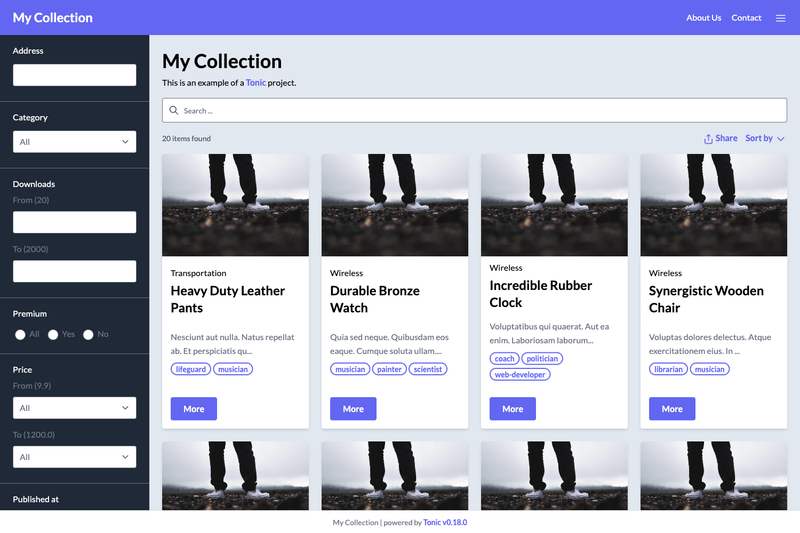Open the Price From dropdown
The width and height of the screenshot is (800, 533).
[74, 408]
